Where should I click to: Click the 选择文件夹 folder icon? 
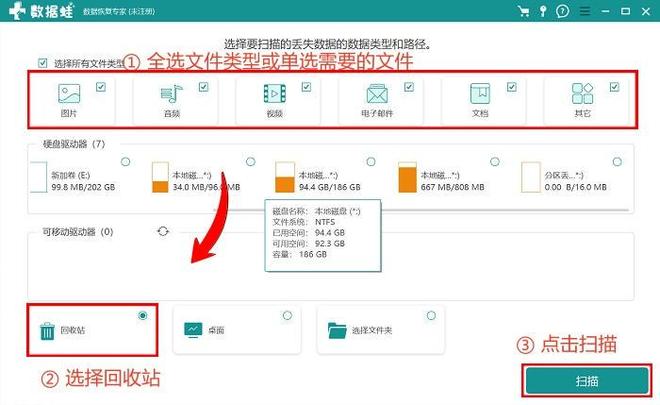point(337,330)
